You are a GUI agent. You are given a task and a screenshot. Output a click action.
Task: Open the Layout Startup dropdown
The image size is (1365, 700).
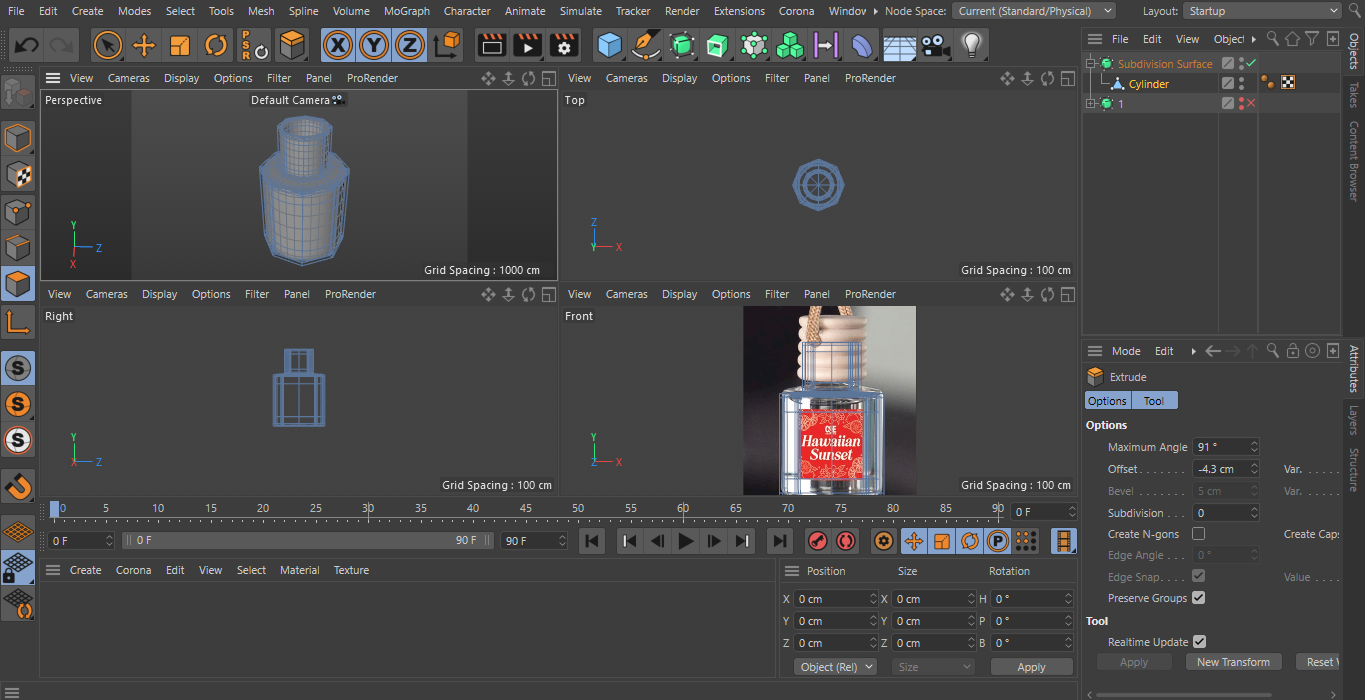1262,11
